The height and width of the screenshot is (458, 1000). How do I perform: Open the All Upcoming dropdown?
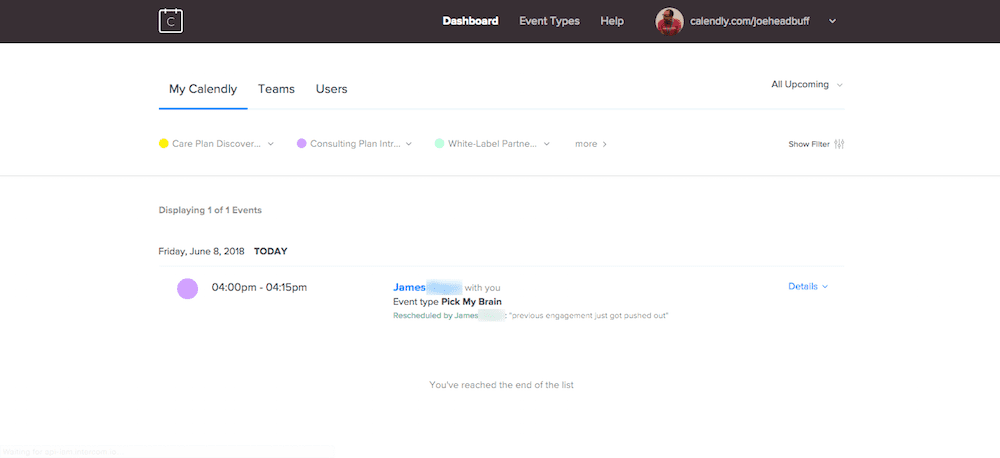tap(807, 84)
